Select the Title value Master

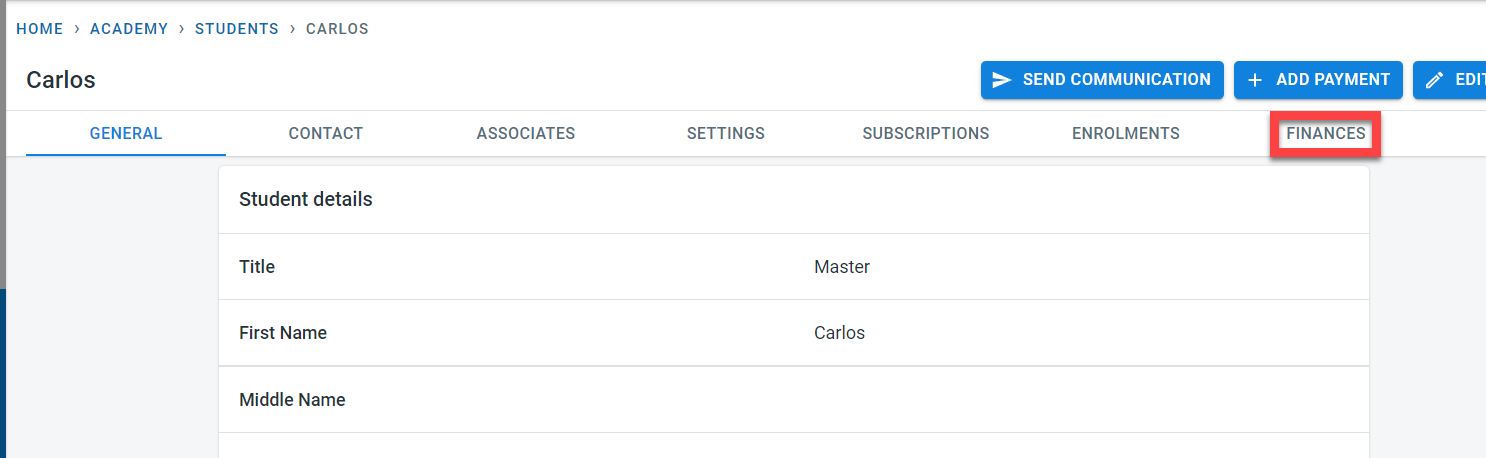pos(842,267)
